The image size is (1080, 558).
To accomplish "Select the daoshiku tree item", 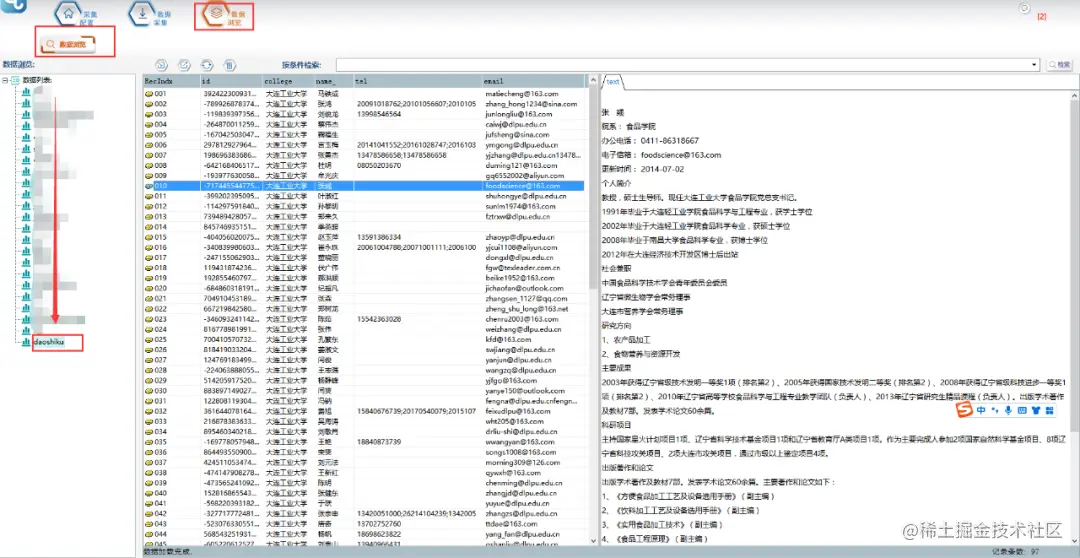I will pyautogui.click(x=48, y=342).
